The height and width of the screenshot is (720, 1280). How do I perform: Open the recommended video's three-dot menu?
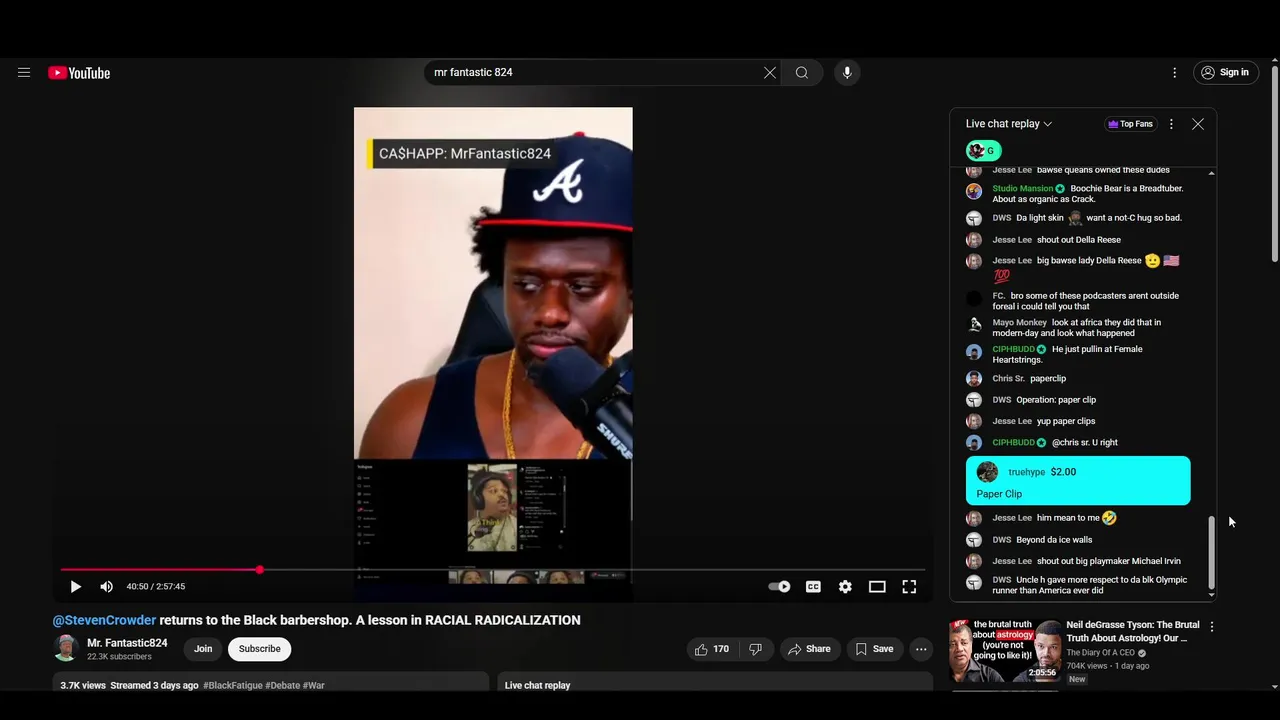1212,627
